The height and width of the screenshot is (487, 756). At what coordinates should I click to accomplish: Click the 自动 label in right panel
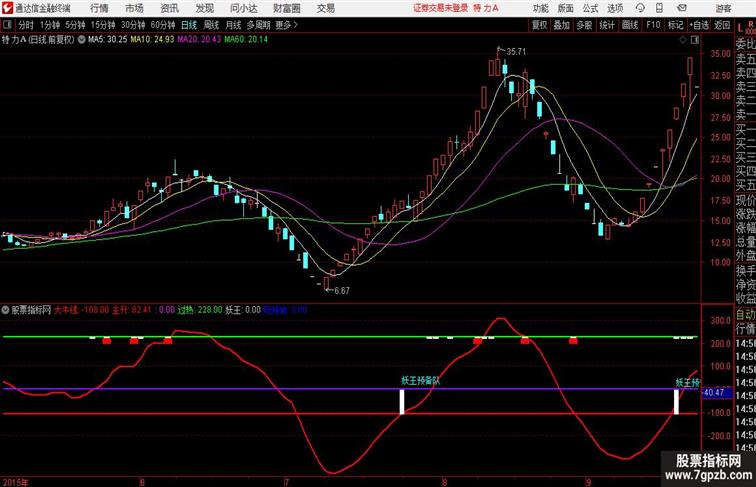[745, 314]
